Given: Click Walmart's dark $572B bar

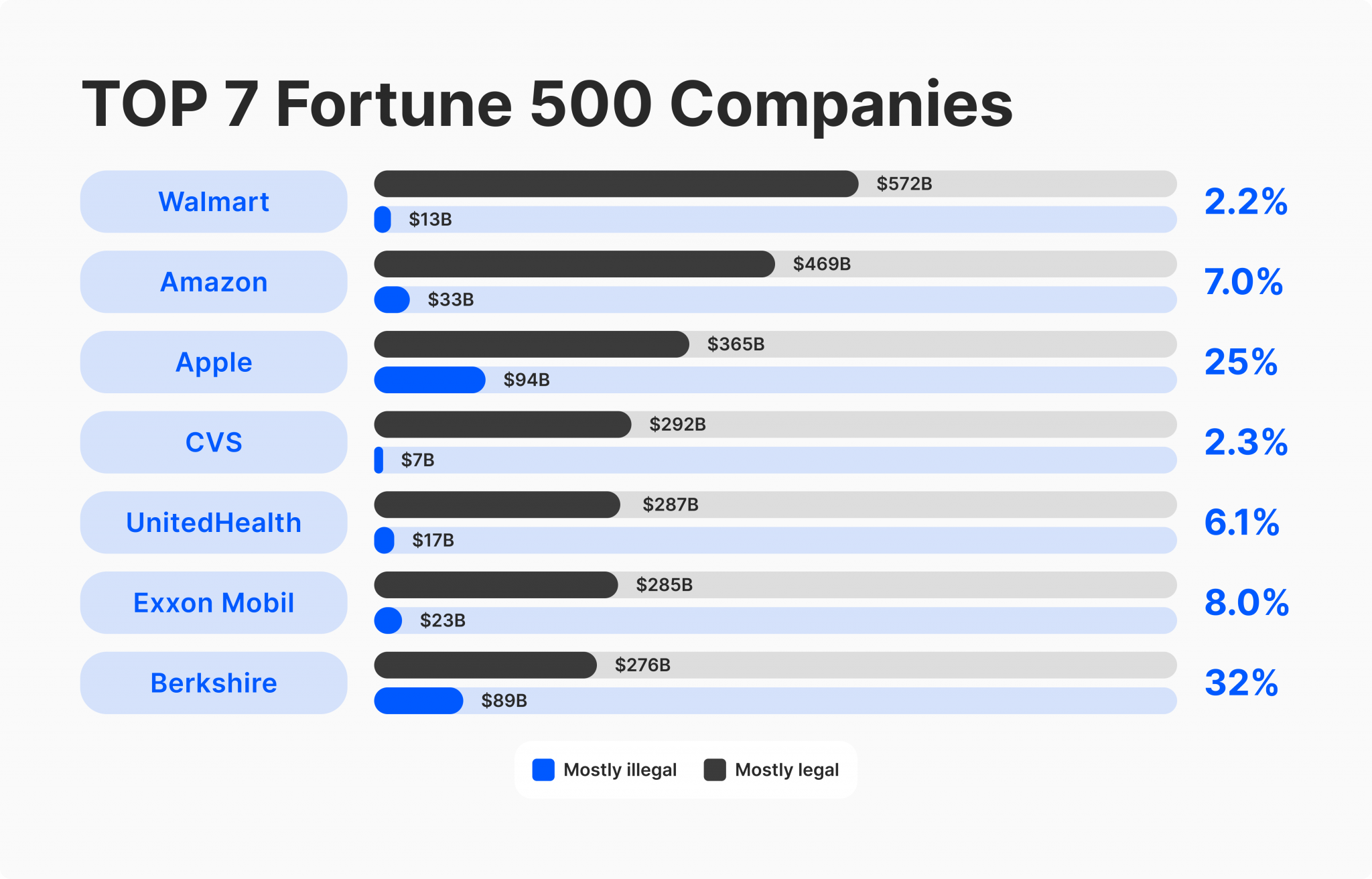Looking at the screenshot, I should pos(616,184).
